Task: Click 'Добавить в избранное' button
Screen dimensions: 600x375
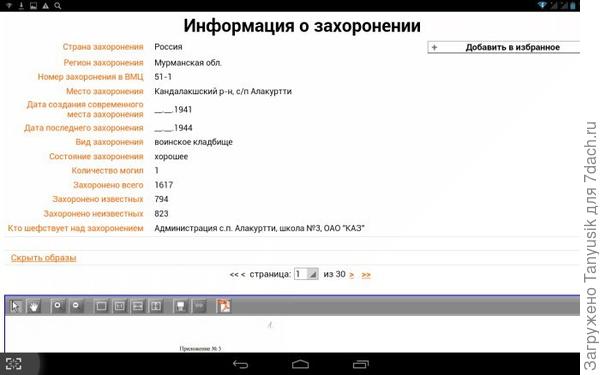Action: click(504, 47)
